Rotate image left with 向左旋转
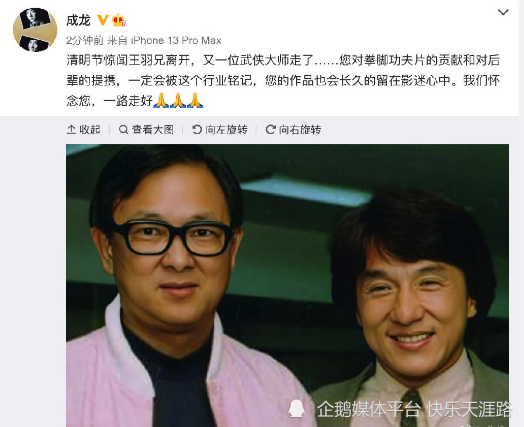 pyautogui.click(x=220, y=129)
